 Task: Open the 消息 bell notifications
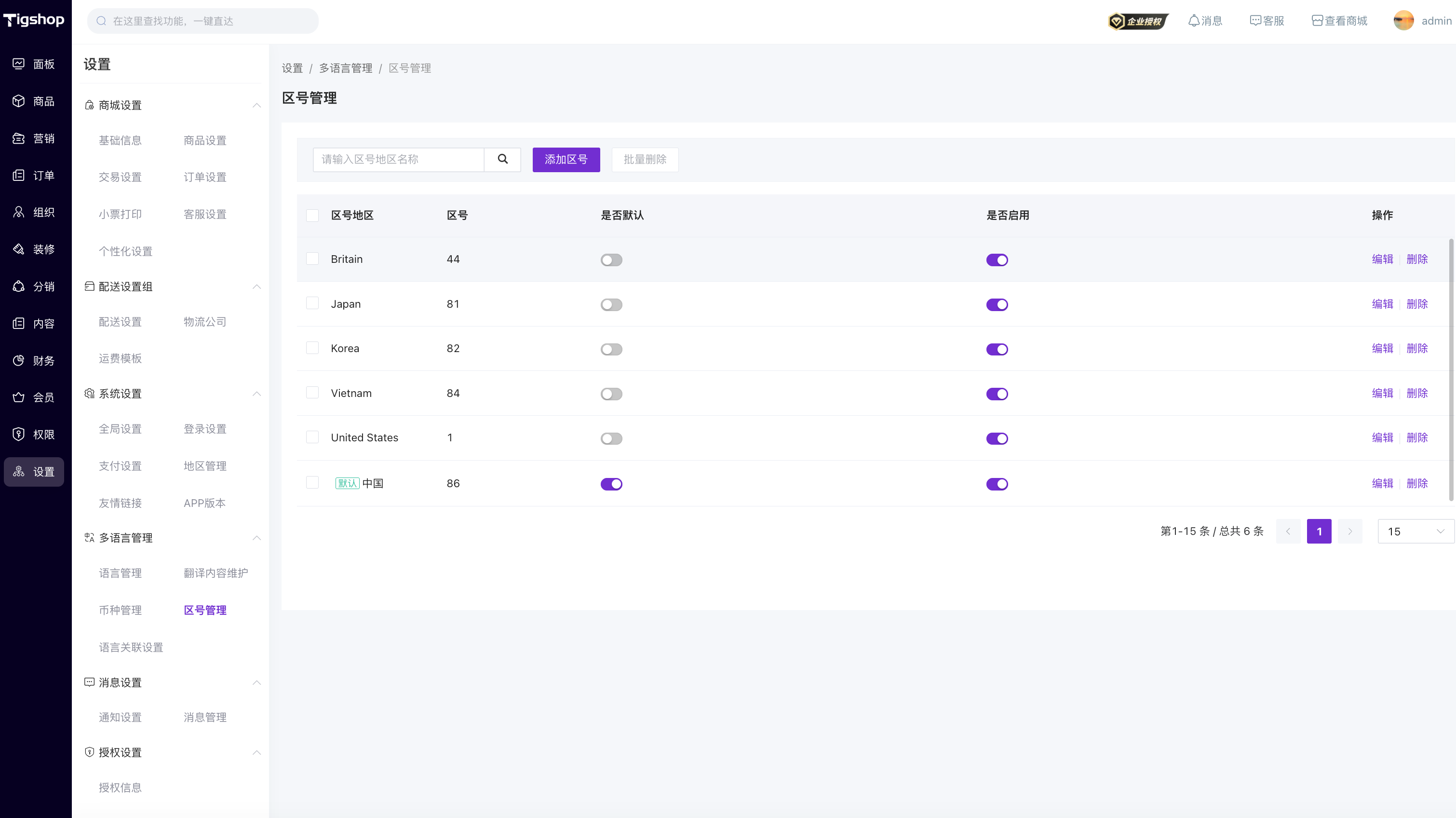tap(1193, 21)
